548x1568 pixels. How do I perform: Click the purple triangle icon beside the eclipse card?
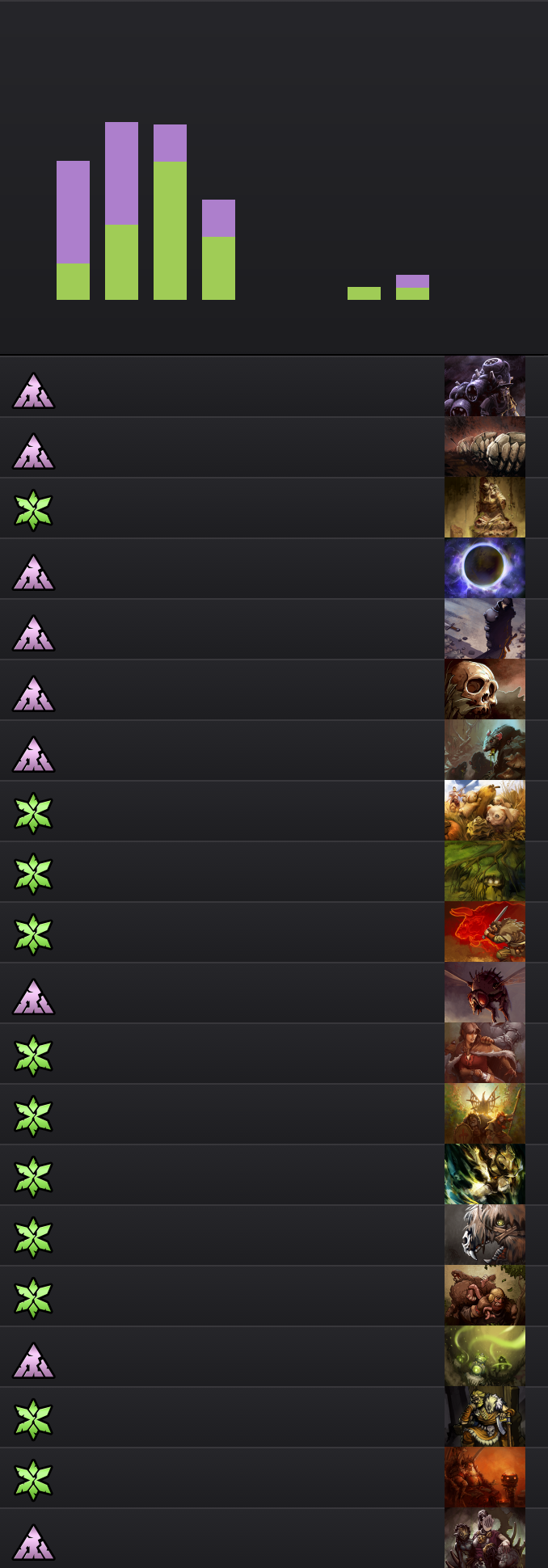pyautogui.click(x=34, y=572)
